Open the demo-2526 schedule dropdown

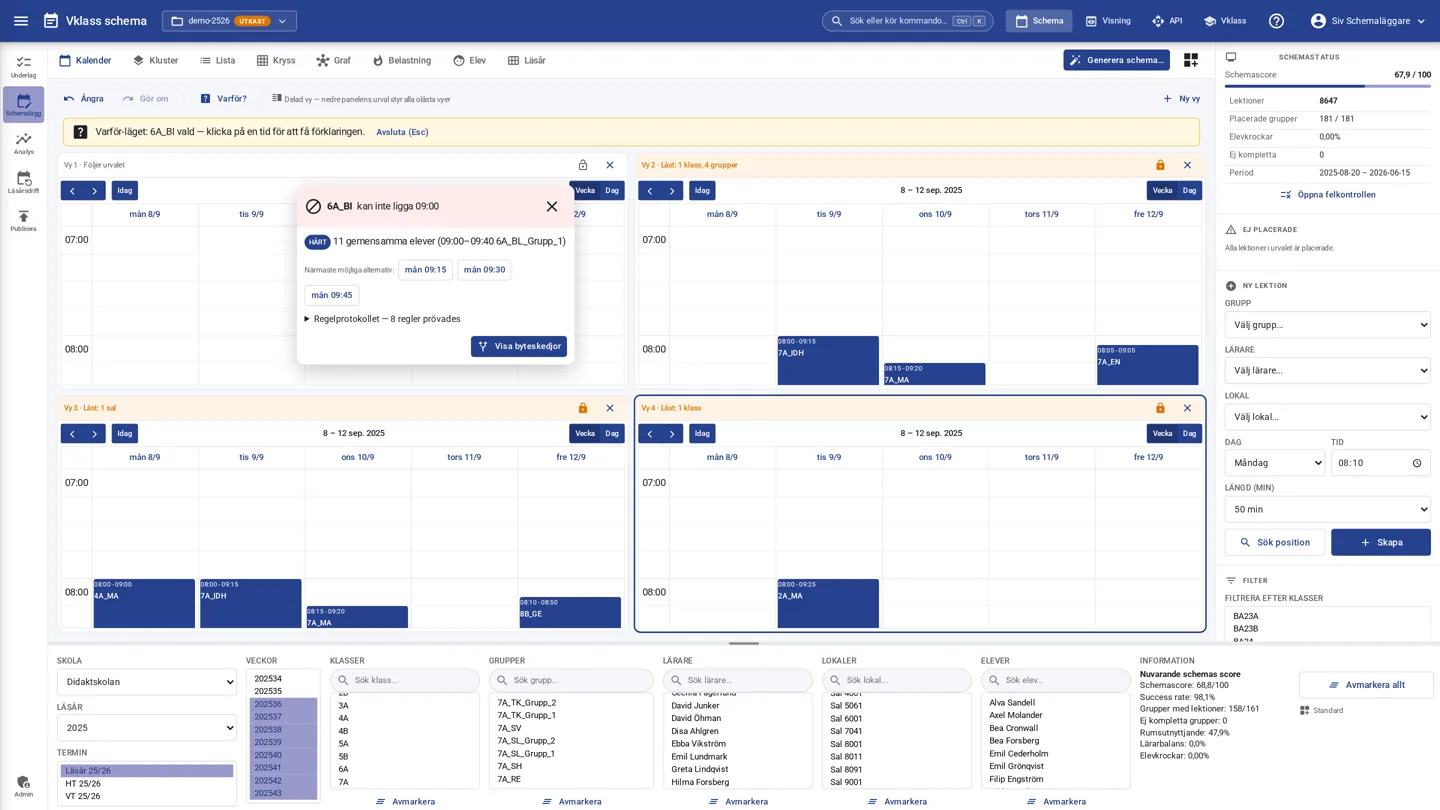coord(229,21)
